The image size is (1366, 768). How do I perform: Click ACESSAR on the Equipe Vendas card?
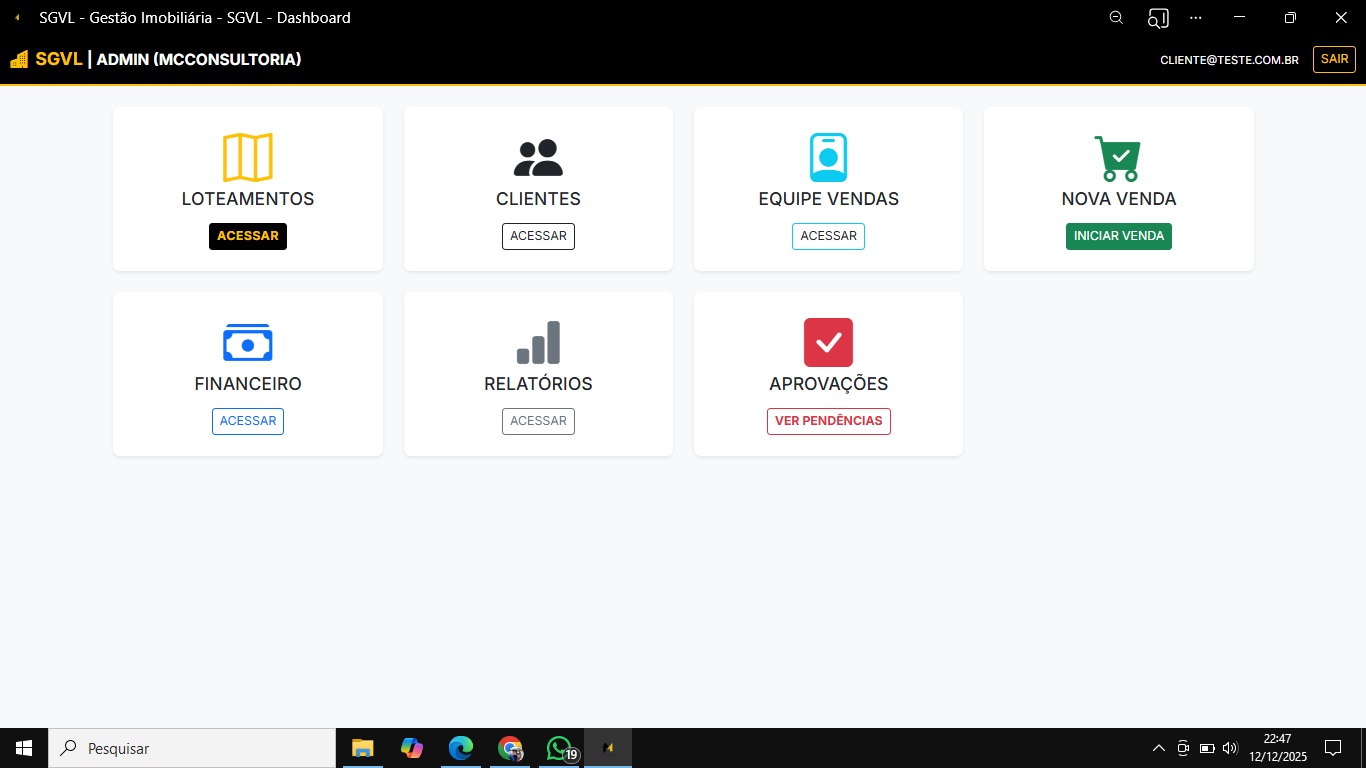828,236
